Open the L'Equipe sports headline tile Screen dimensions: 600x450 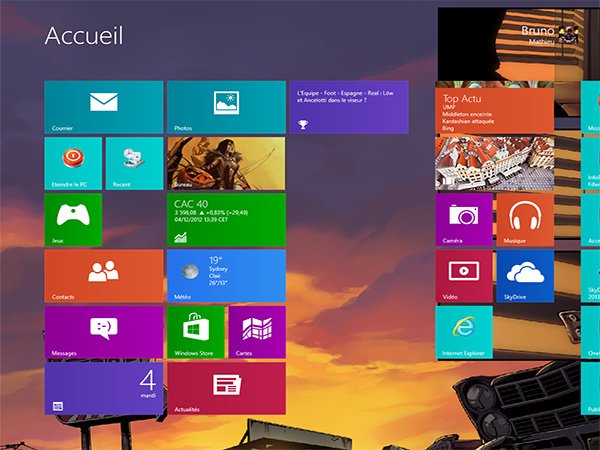coord(349,107)
